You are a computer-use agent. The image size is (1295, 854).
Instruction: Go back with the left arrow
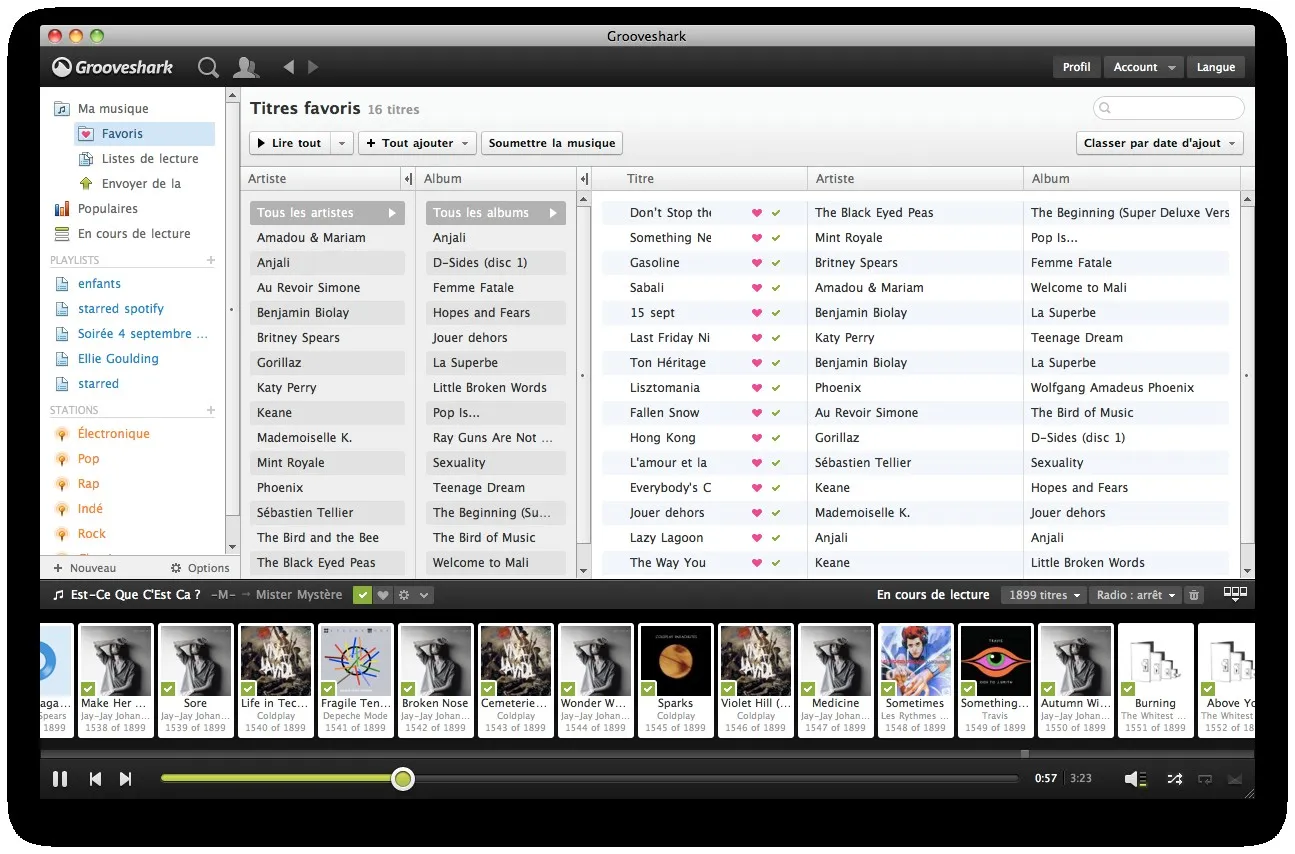coord(289,67)
